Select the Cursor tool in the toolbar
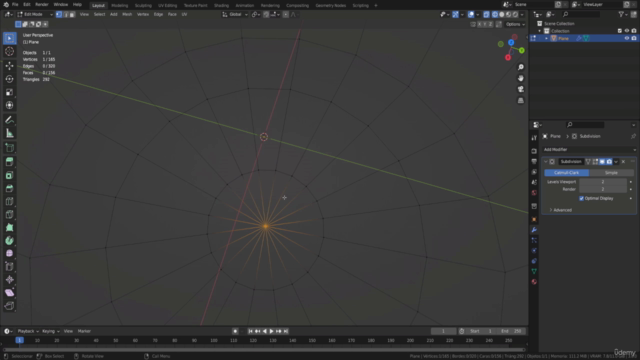The width and height of the screenshot is (640, 360). tap(9, 51)
